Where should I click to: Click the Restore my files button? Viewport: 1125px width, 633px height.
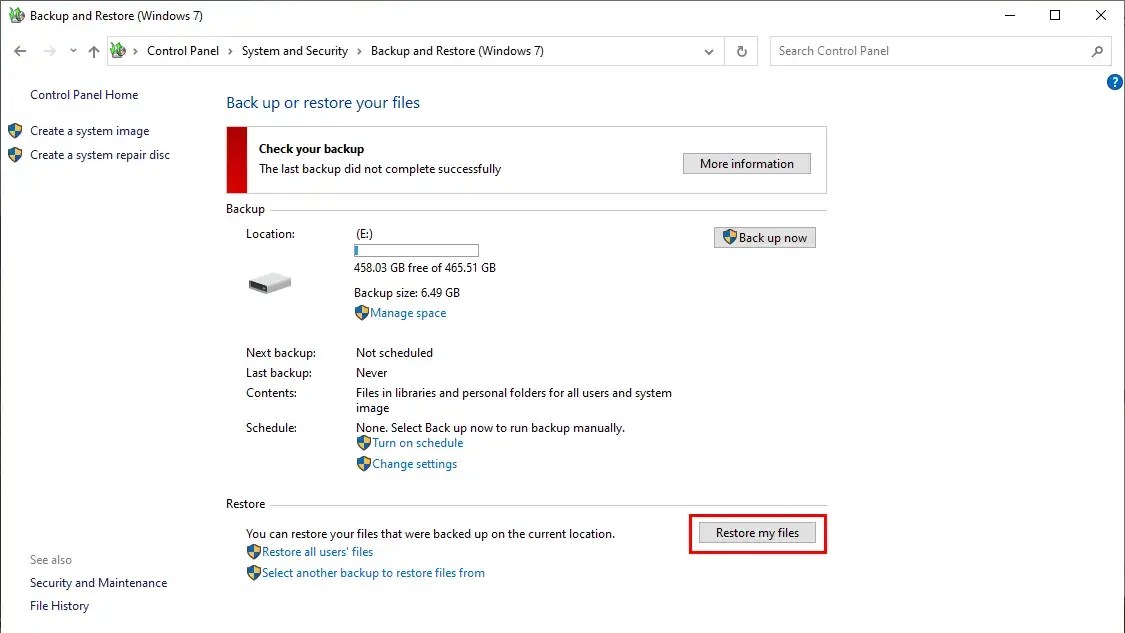[x=757, y=532]
